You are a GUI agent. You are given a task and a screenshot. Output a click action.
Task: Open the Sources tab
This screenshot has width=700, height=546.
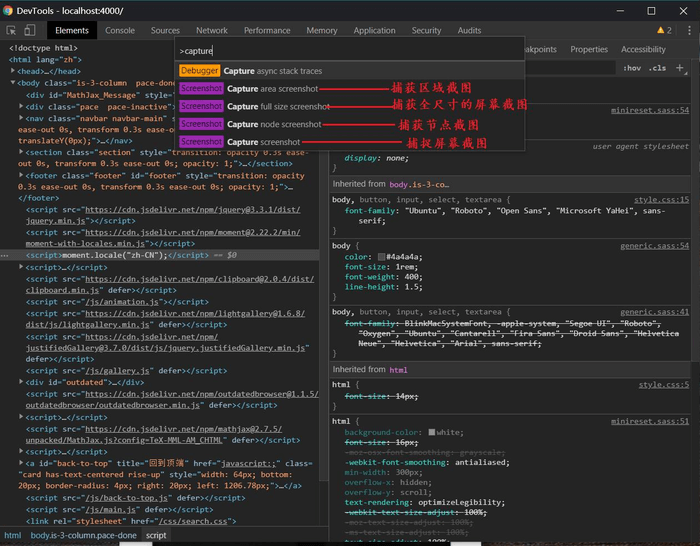point(165,30)
